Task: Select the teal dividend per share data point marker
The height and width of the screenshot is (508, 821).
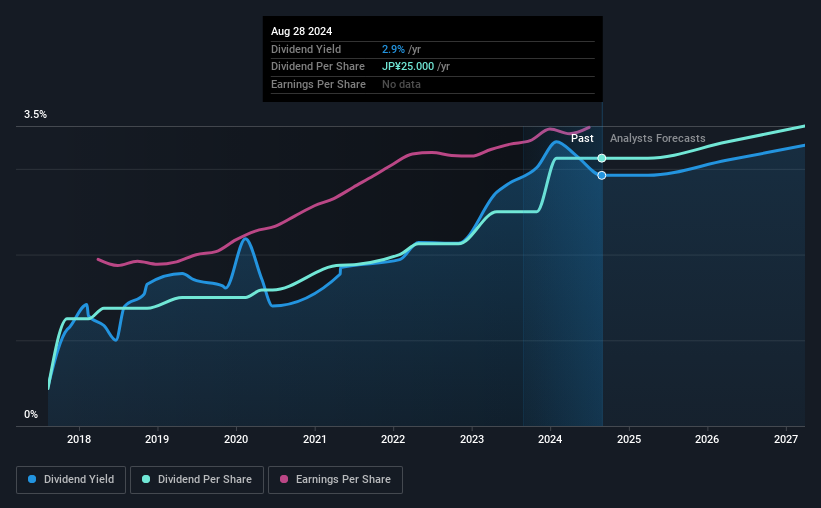Action: coord(602,158)
